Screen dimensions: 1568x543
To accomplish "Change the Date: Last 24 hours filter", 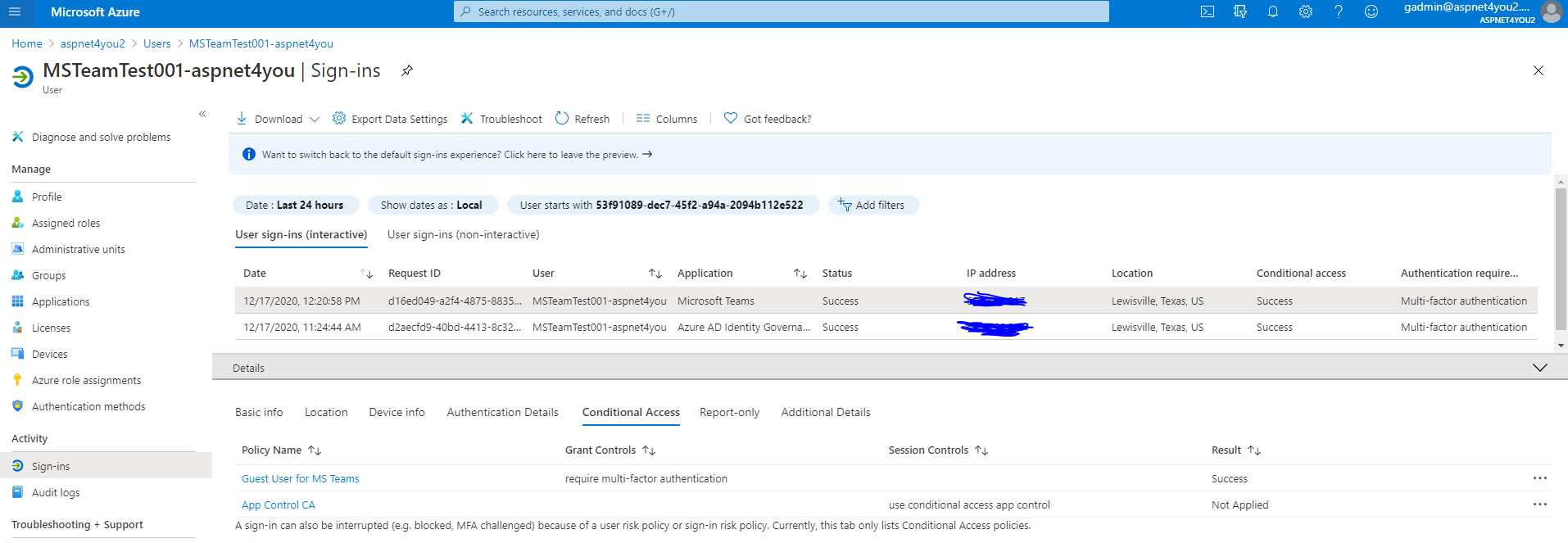I will 297,205.
